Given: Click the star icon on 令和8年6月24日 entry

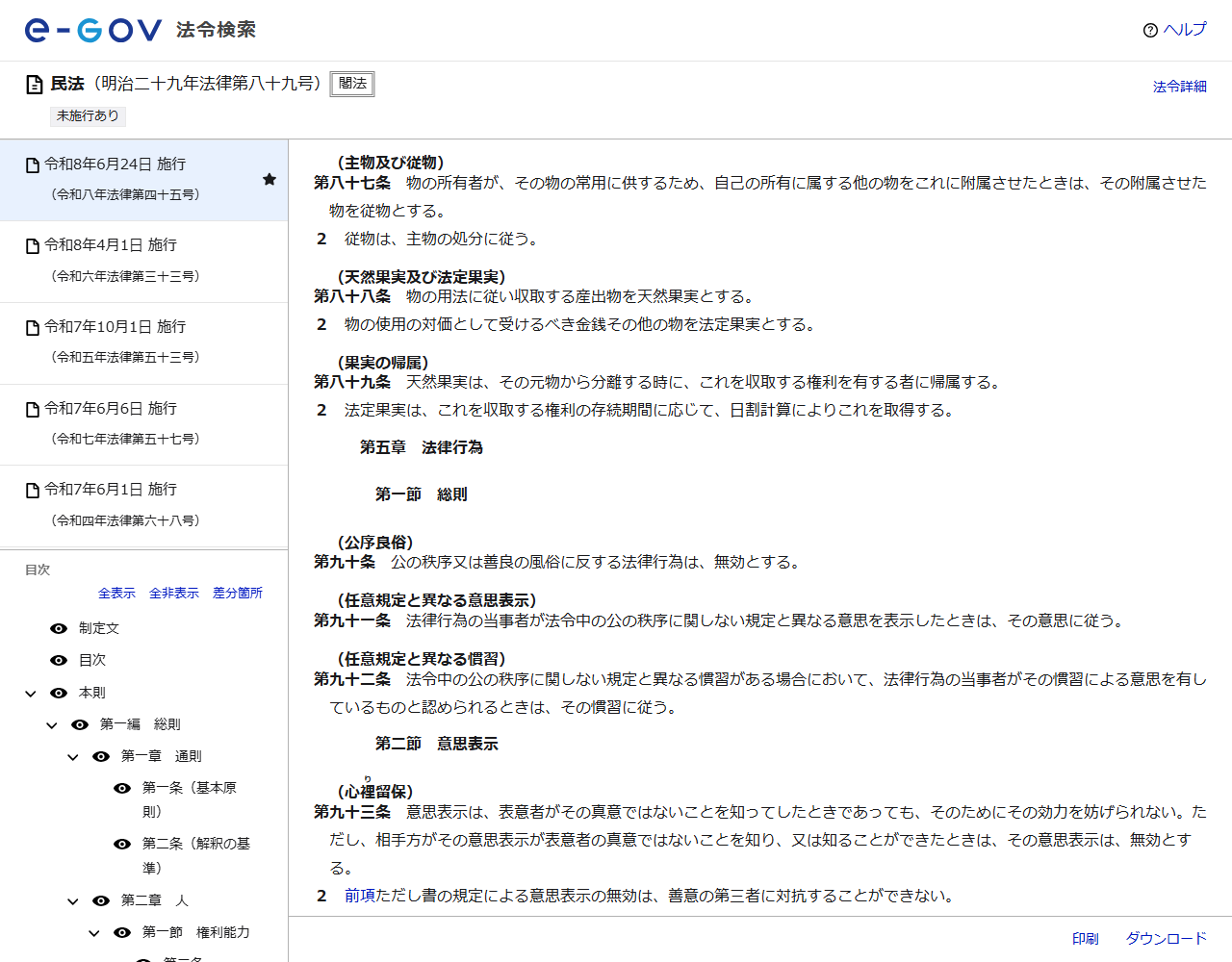Looking at the screenshot, I should (x=269, y=179).
